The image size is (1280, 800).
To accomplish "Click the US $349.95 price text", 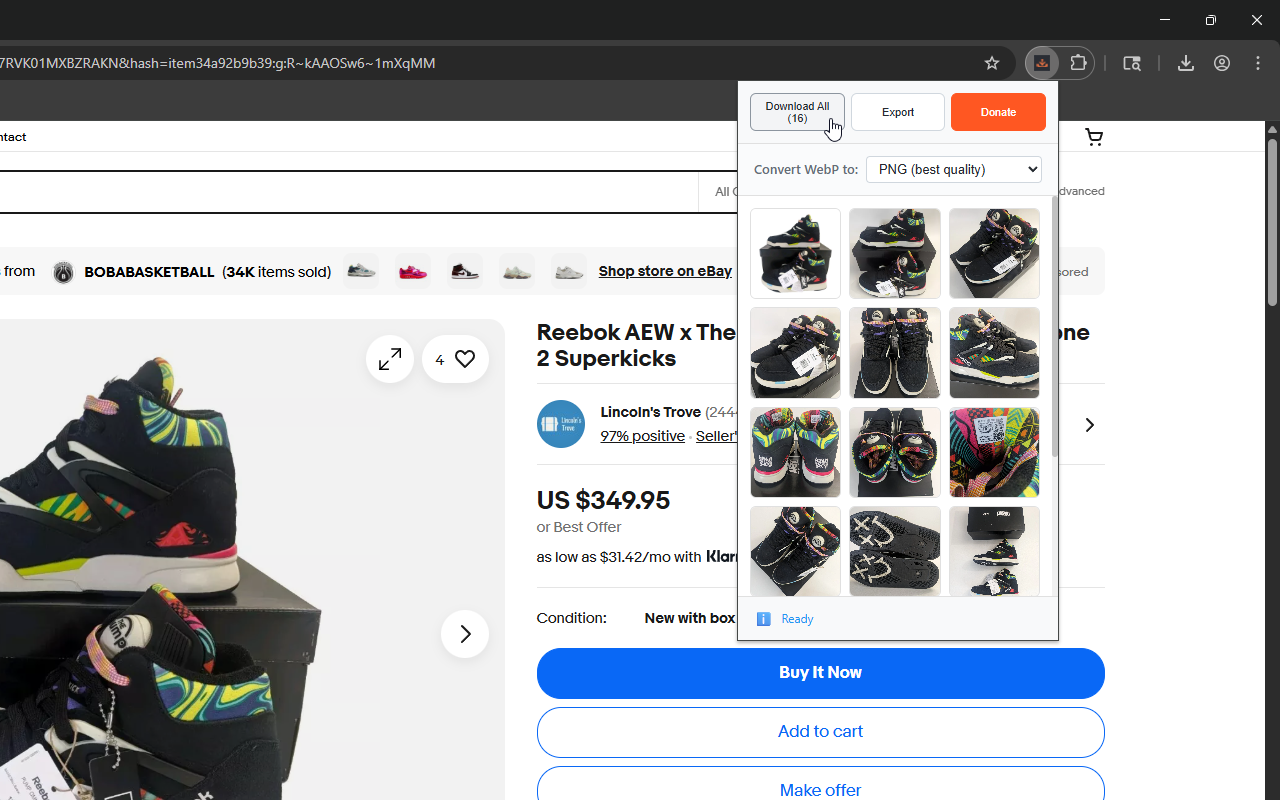I will pos(603,500).
